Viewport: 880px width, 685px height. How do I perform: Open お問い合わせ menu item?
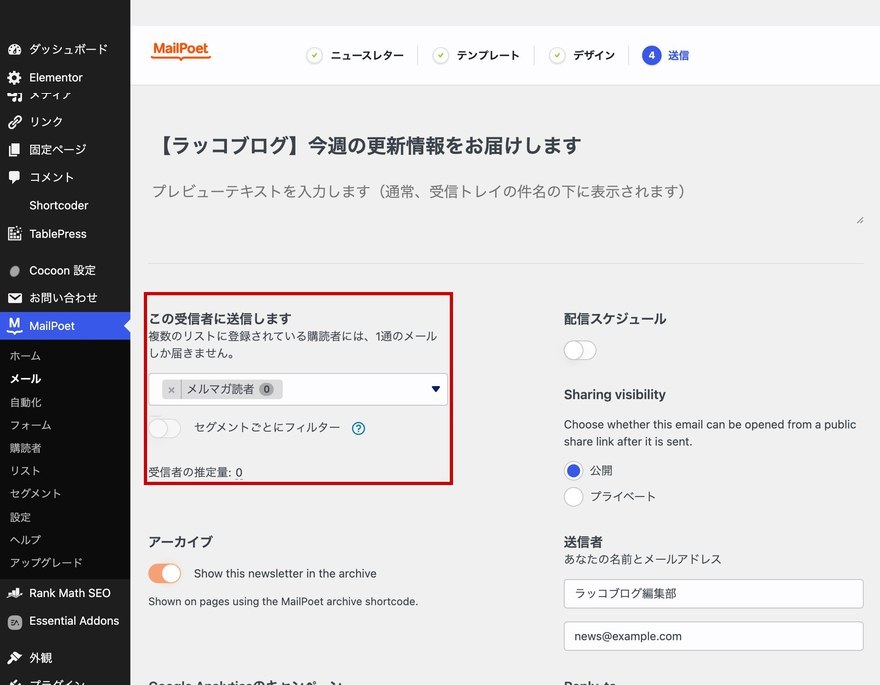[65, 298]
